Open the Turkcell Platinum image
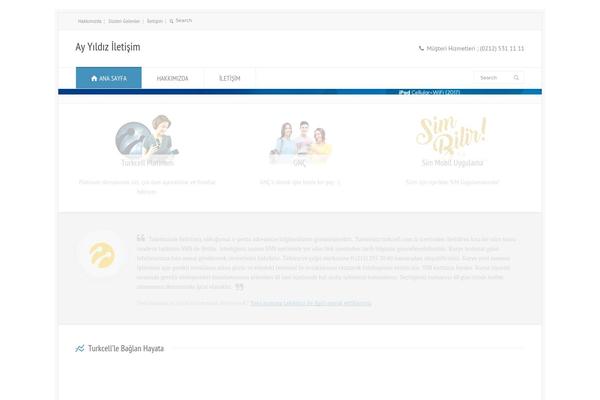Viewport: 600px width, 400px height. 147,136
